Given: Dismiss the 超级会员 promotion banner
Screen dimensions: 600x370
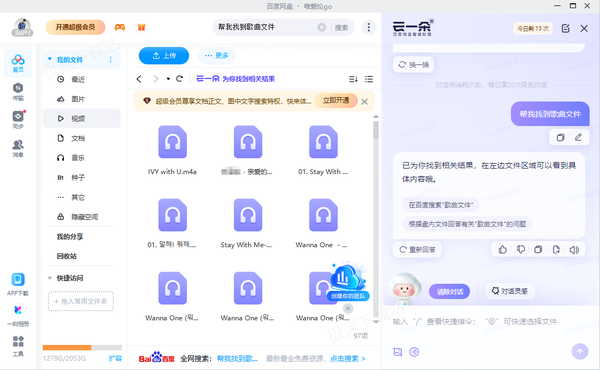Looking at the screenshot, I should [364, 101].
